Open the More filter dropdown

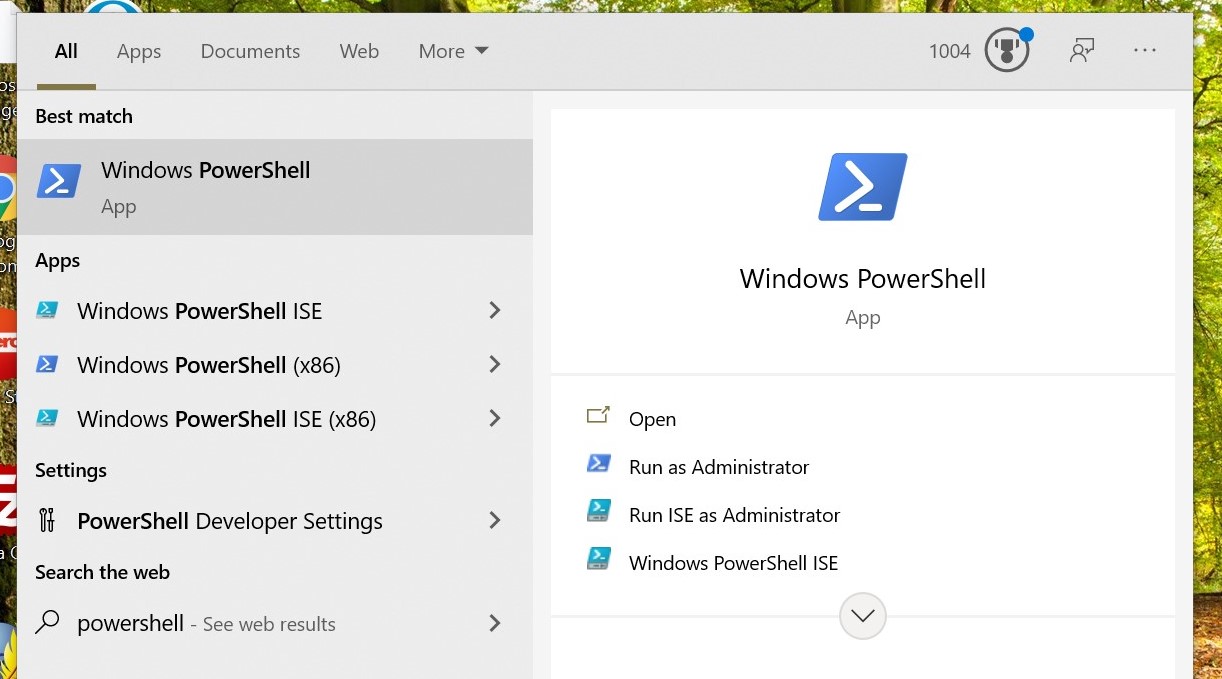453,51
